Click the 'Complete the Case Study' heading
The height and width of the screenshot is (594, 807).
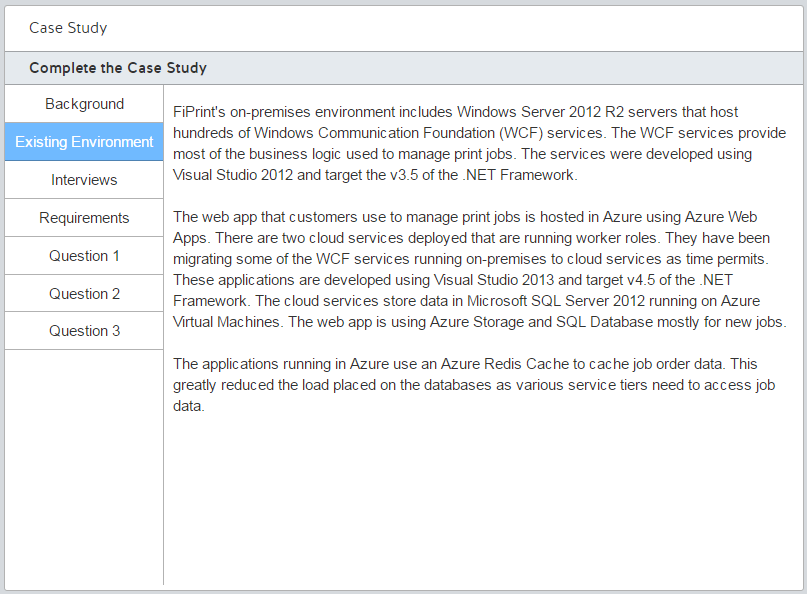pos(118,68)
